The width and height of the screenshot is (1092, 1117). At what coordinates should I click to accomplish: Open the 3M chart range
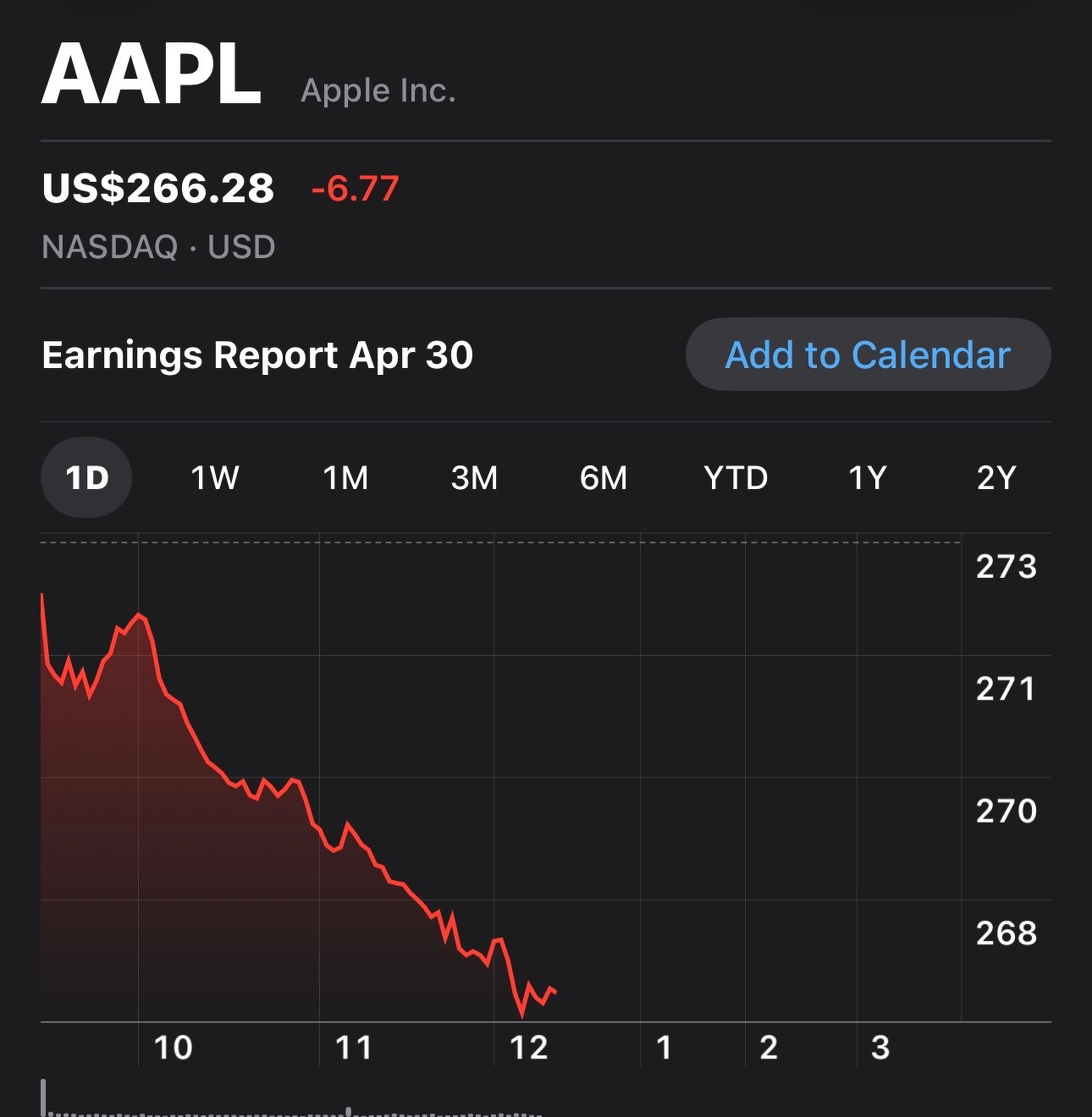(474, 478)
